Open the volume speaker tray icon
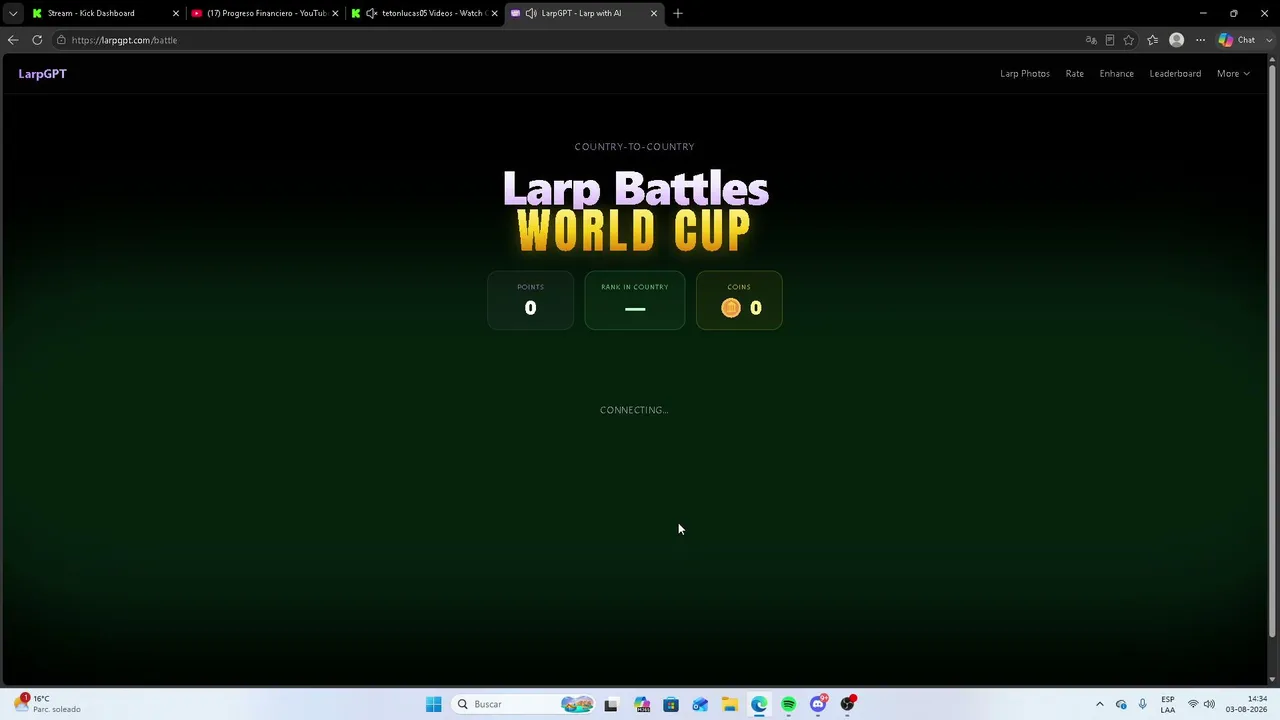The height and width of the screenshot is (720, 1280). pos(1209,704)
